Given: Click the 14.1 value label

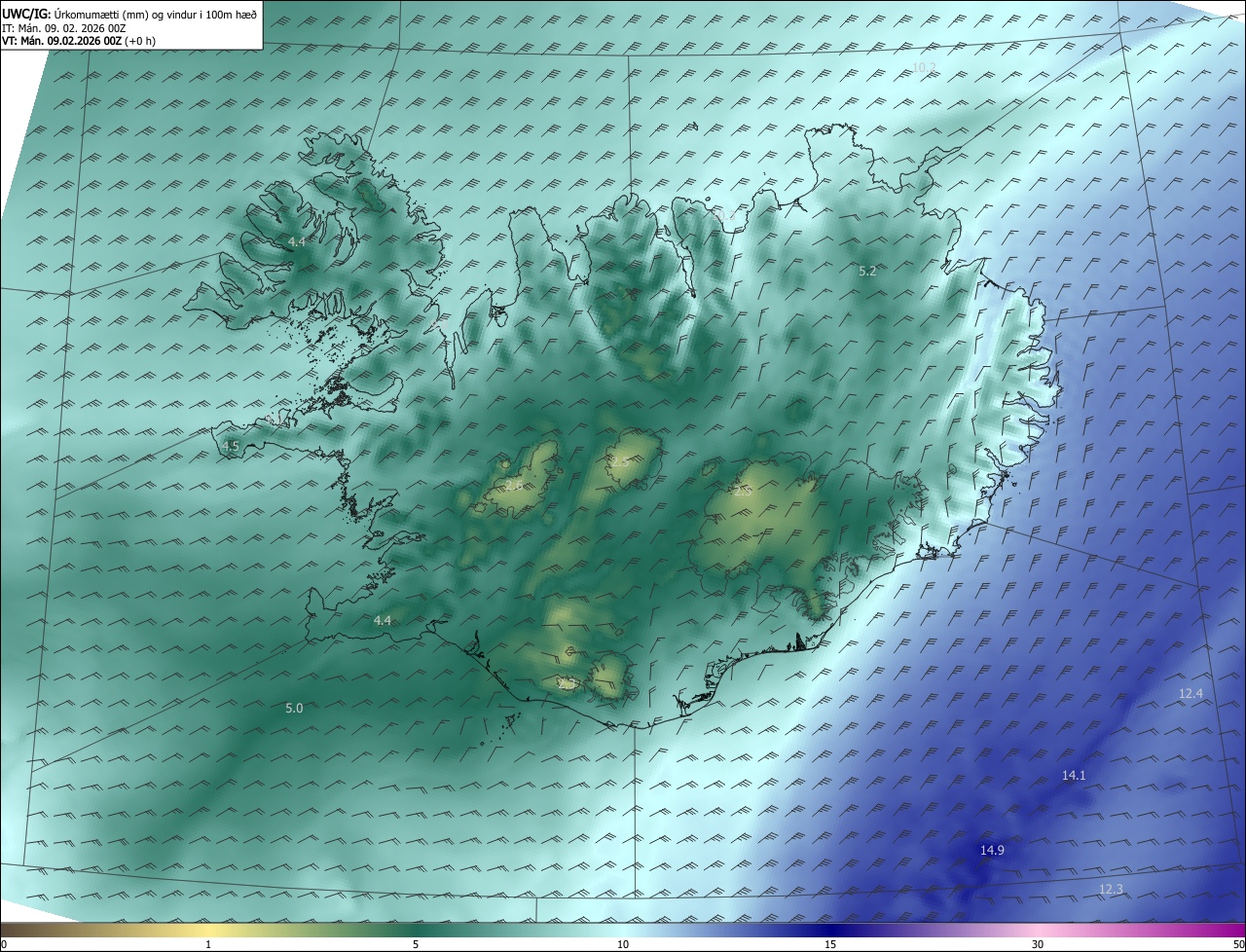Looking at the screenshot, I should point(1074,775).
